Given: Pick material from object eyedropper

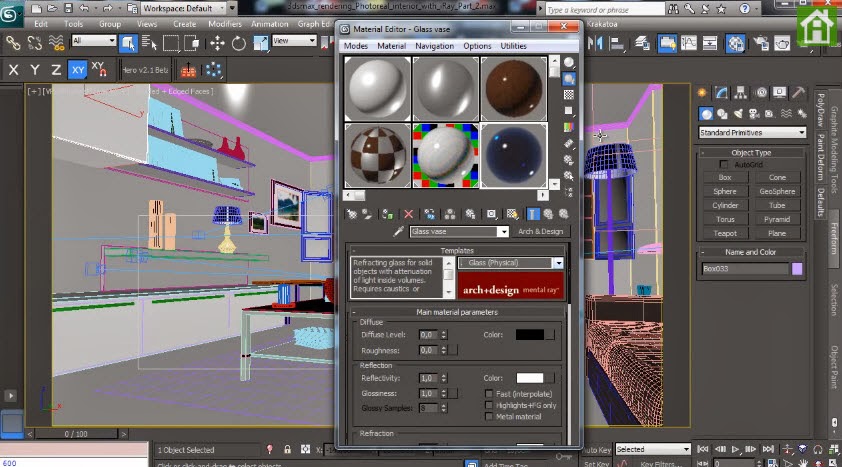Looking at the screenshot, I should [x=398, y=231].
